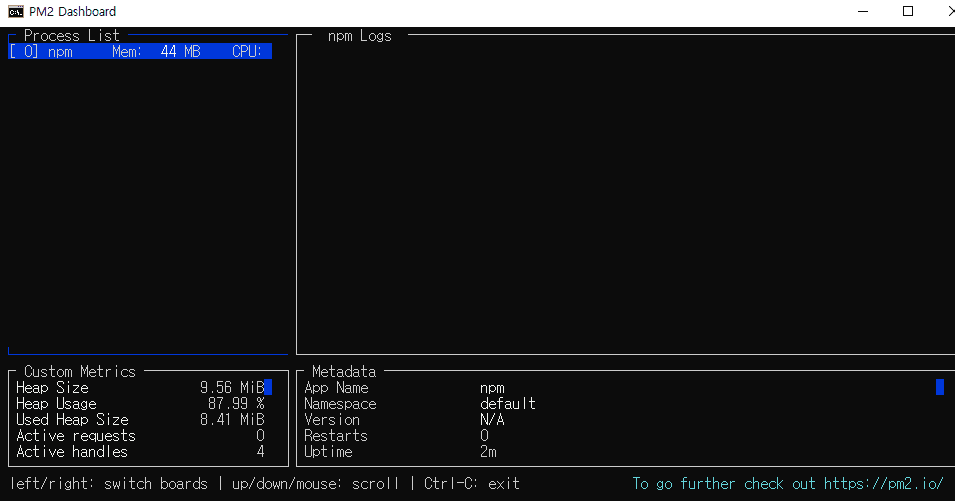The width and height of the screenshot is (955, 501).
Task: Click the Used Heap Size label
Action: [72, 419]
